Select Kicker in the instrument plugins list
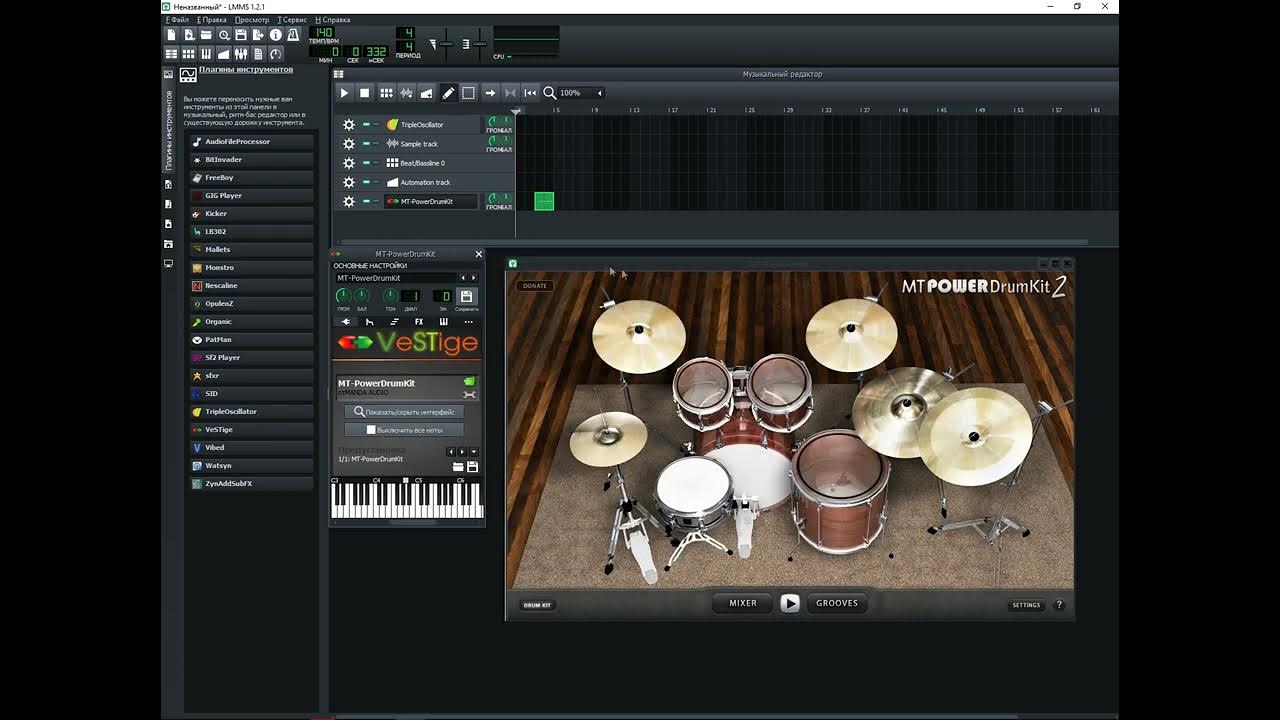The height and width of the screenshot is (720, 1280). click(250, 214)
